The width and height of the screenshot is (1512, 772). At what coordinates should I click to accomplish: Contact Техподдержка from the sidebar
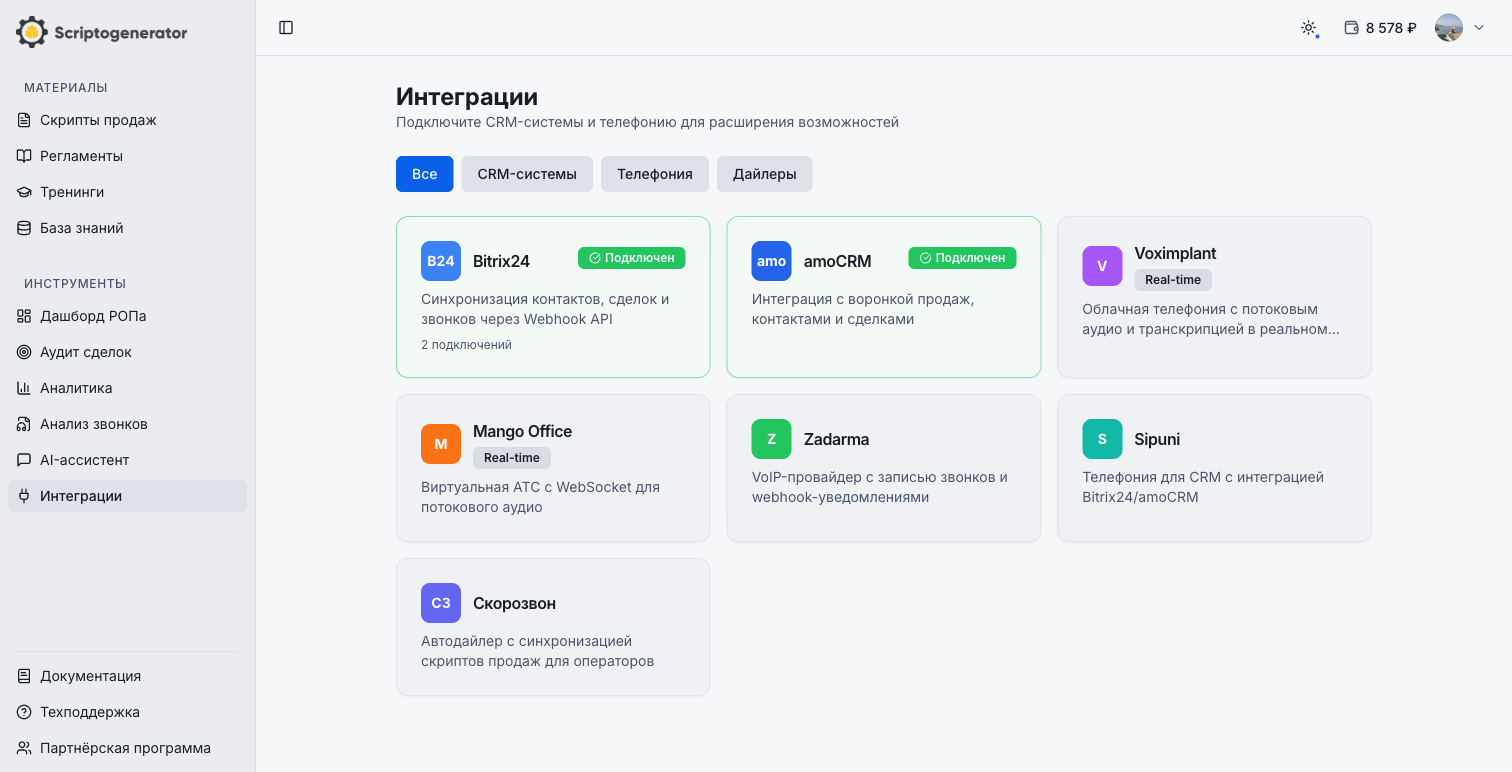[127, 712]
